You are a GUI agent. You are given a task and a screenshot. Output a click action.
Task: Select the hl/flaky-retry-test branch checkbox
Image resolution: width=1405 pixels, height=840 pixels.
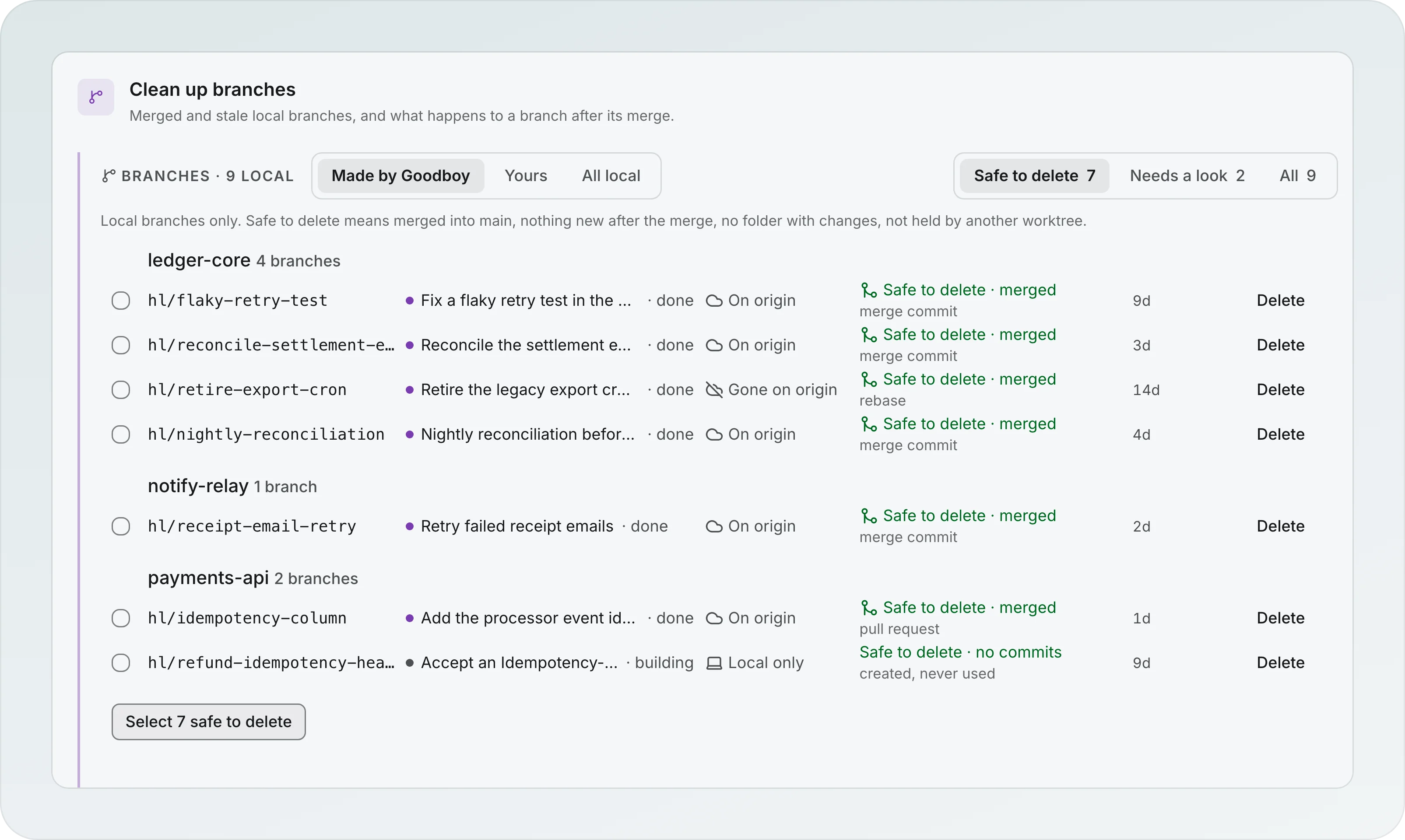tap(121, 301)
